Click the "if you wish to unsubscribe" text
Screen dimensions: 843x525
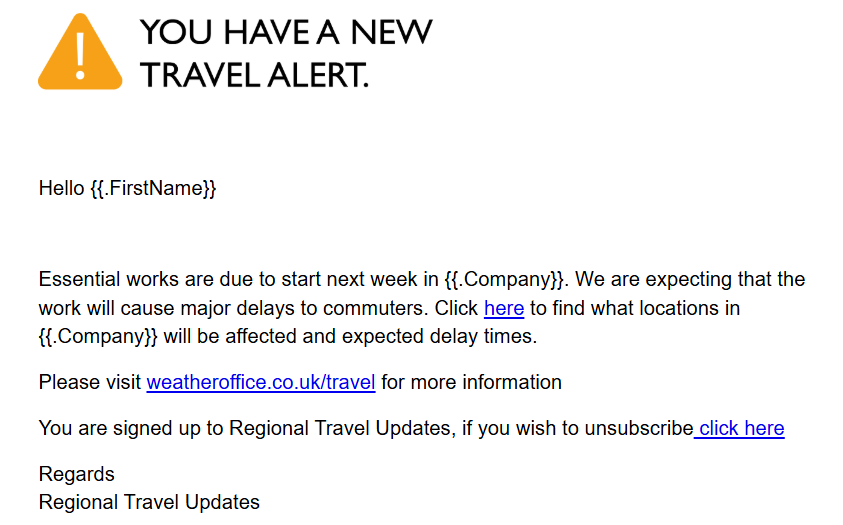pos(576,428)
